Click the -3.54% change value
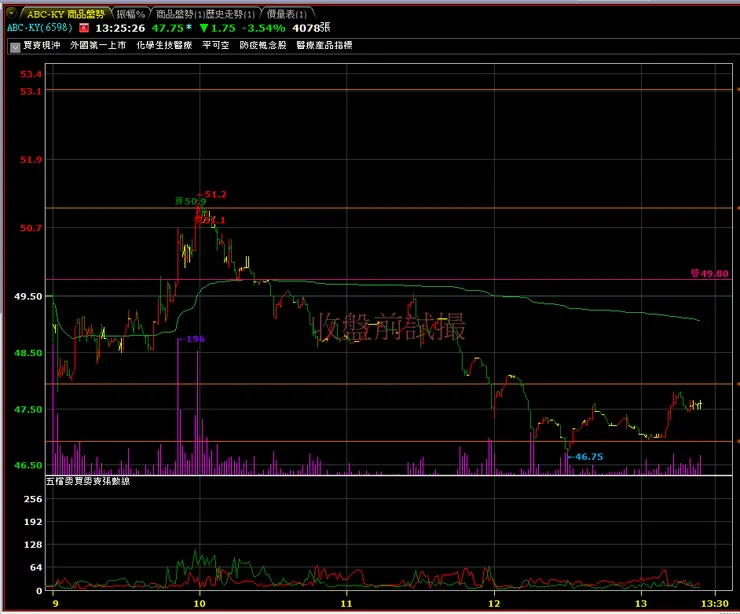 coord(264,28)
